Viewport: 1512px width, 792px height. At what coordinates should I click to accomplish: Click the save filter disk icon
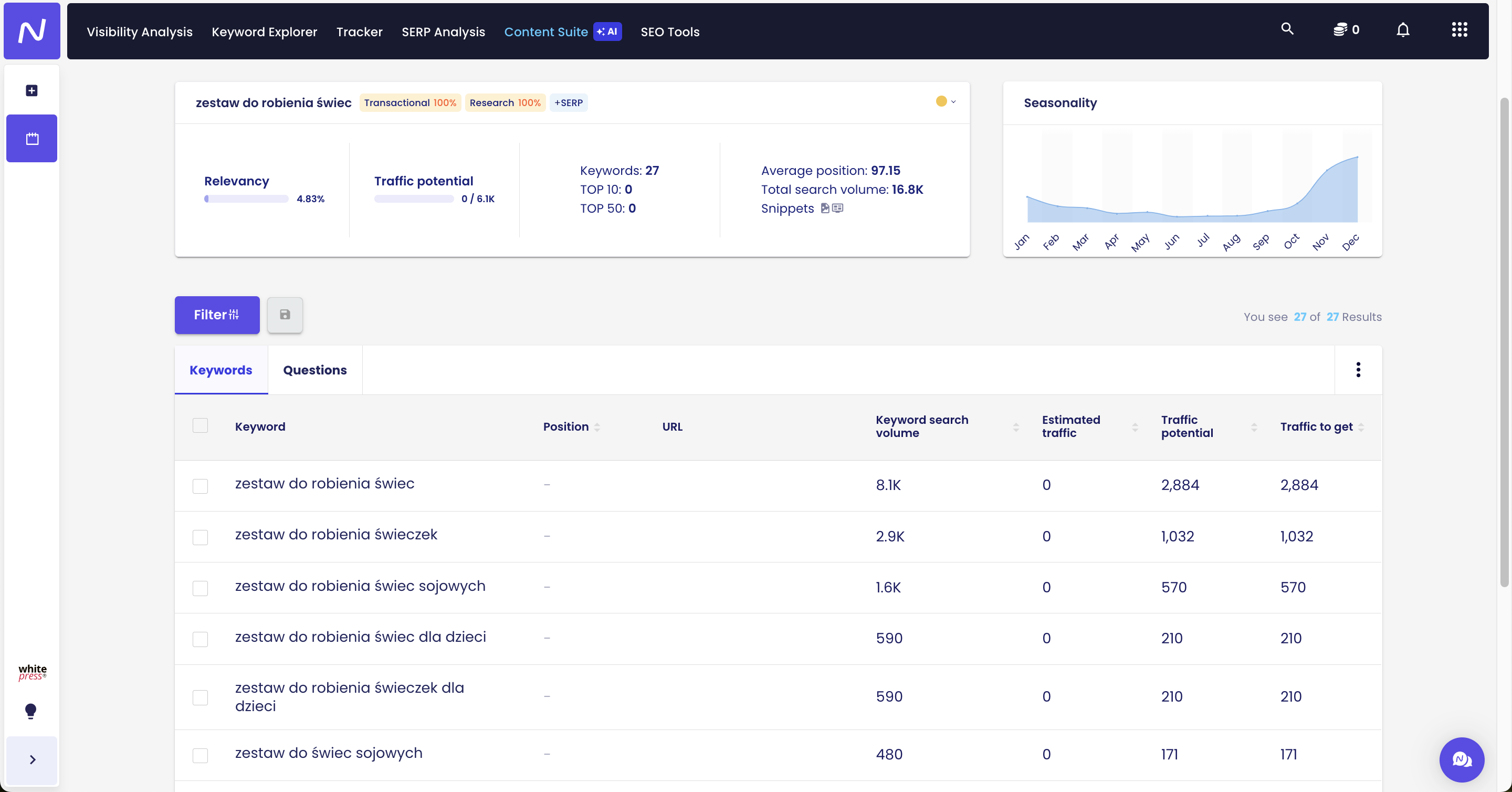285,315
